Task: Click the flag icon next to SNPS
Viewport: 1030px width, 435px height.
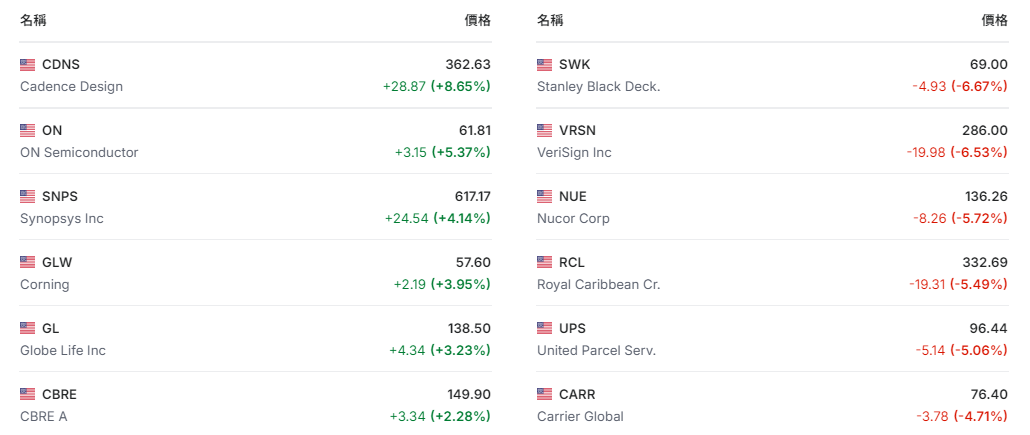Action: coord(27,197)
